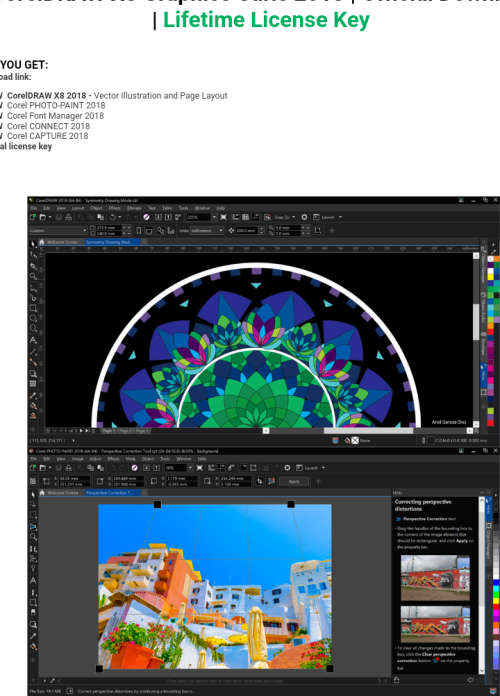The image size is (500, 696).
Task: Click the home icon beside Welcome Screen tab in CorelDRAW
Action: (x=42, y=242)
